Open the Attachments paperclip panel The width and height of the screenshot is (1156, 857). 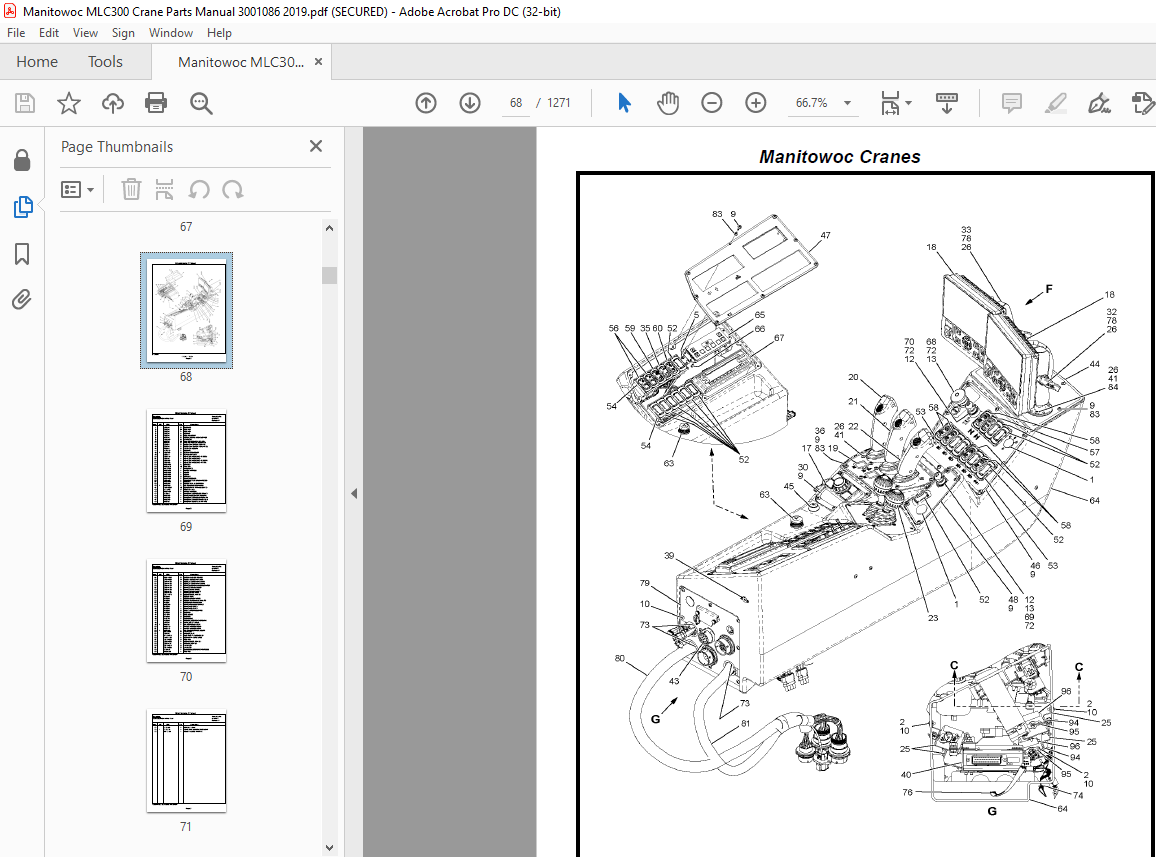pyautogui.click(x=21, y=299)
